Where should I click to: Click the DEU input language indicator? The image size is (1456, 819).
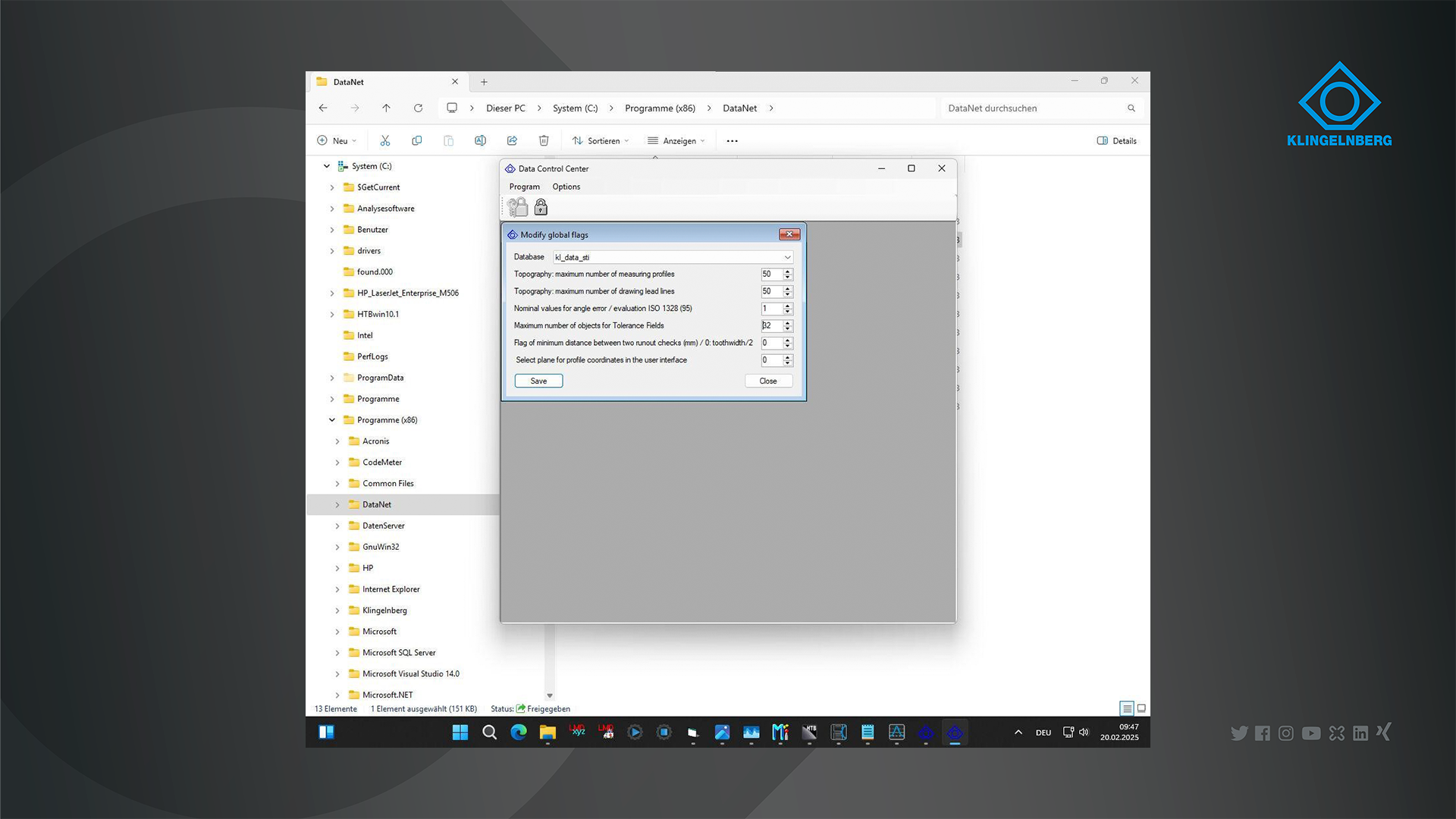click(x=1043, y=733)
